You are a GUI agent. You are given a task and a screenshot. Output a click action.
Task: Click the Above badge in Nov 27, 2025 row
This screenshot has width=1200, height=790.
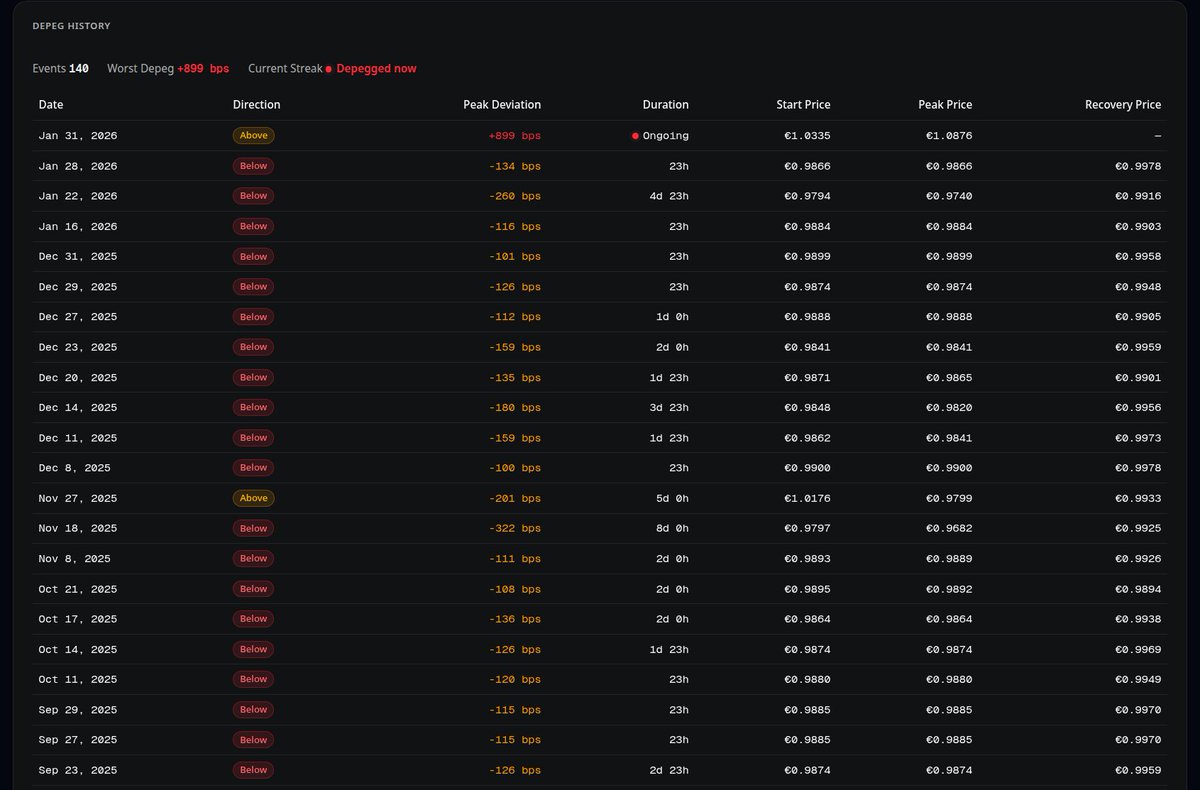coord(253,498)
